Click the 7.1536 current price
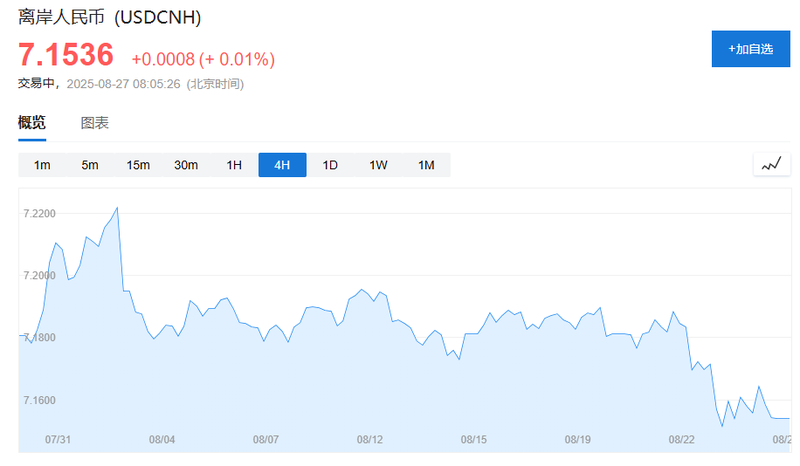This screenshot has height=466, width=800. 66,55
